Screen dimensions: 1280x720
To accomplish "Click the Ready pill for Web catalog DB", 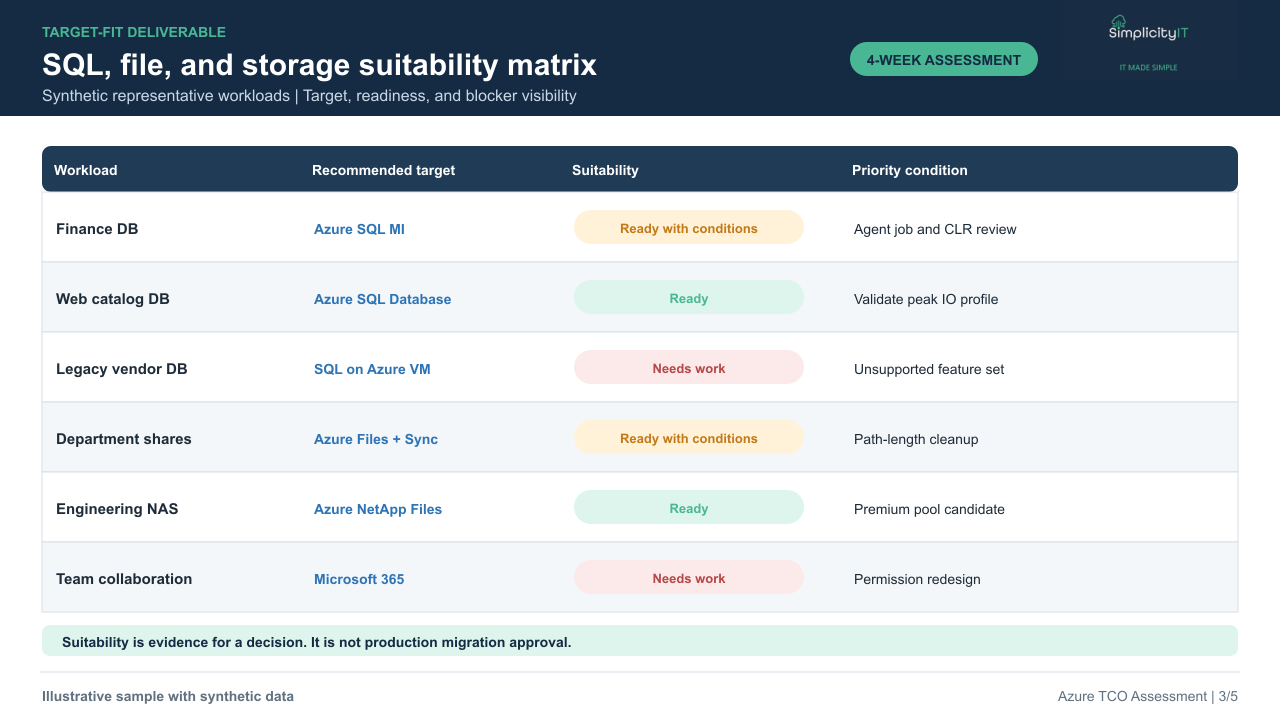I will point(689,298).
